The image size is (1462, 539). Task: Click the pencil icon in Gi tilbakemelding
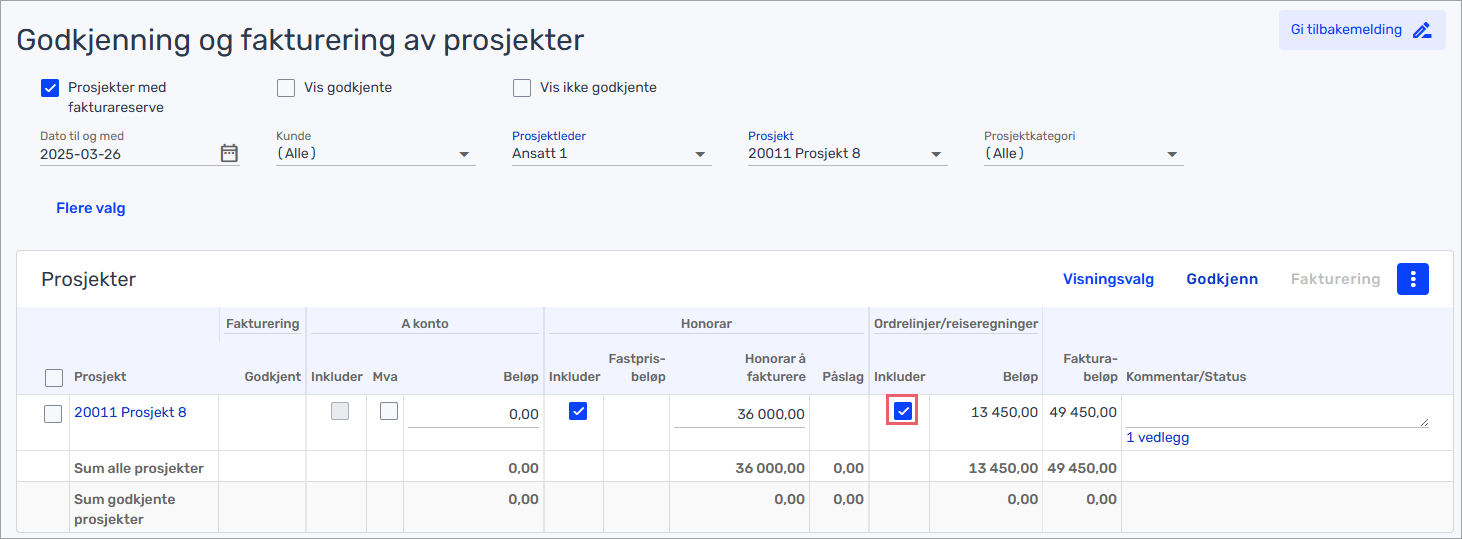[x=1422, y=30]
